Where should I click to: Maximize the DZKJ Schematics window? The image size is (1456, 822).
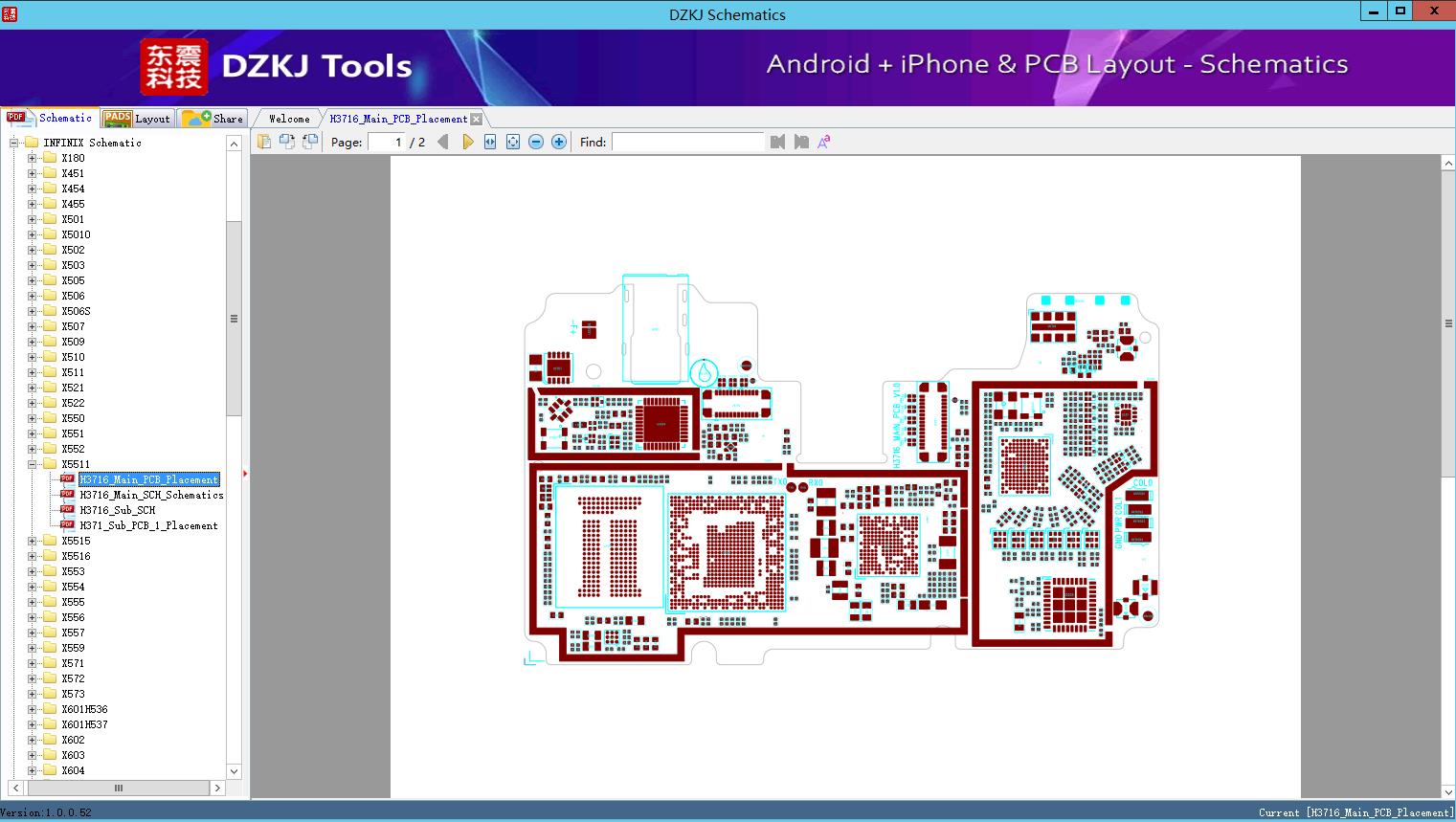[x=1400, y=11]
